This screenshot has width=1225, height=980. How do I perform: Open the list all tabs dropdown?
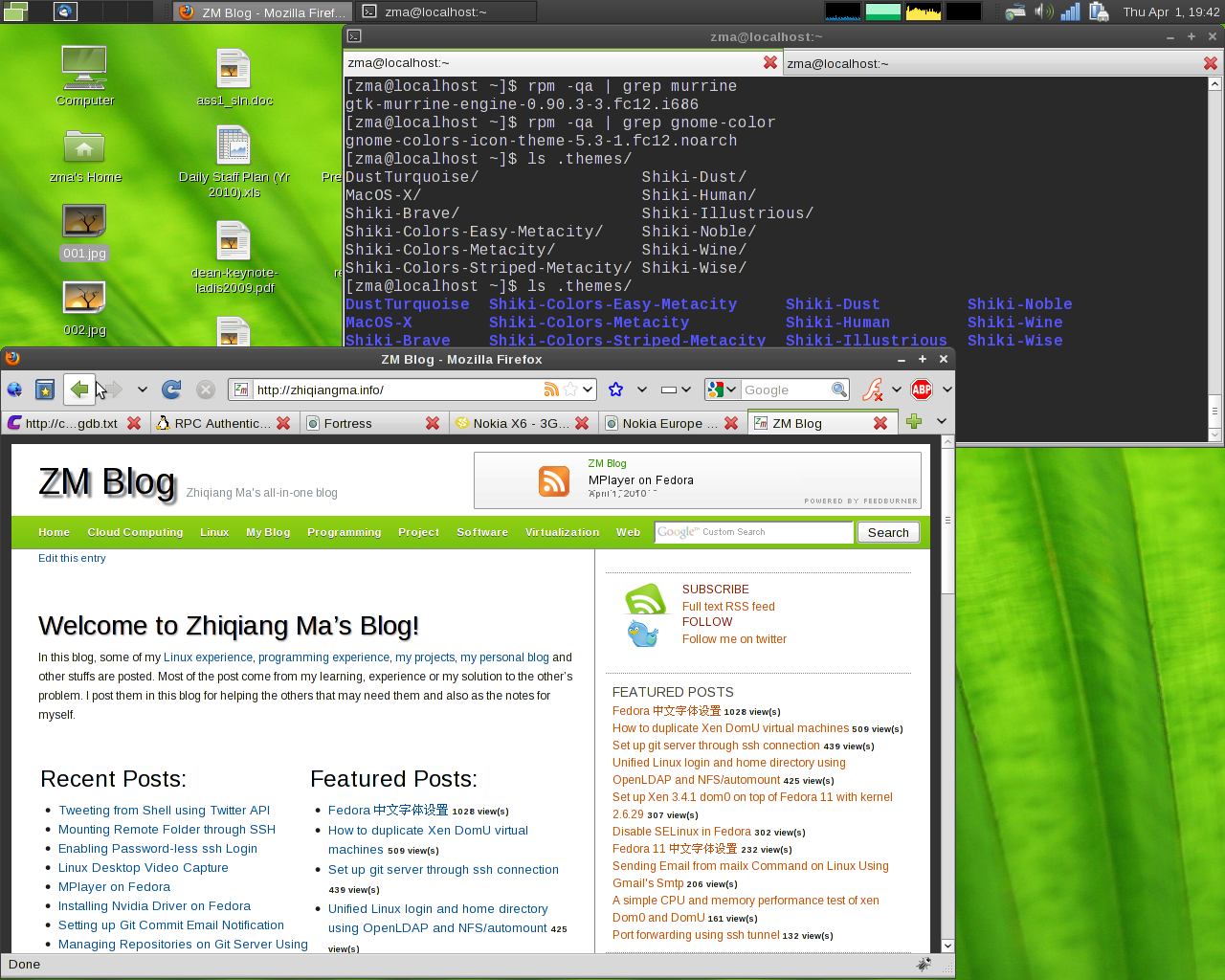(941, 421)
